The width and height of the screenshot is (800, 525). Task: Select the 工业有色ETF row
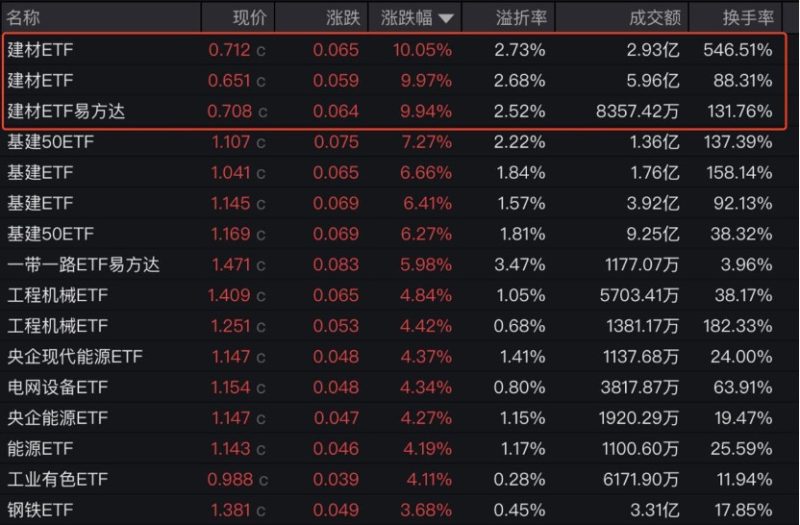(391, 479)
